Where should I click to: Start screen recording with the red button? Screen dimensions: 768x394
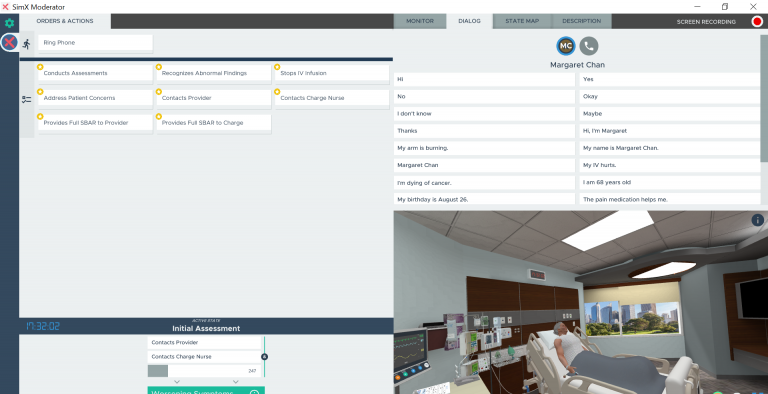coord(757,21)
